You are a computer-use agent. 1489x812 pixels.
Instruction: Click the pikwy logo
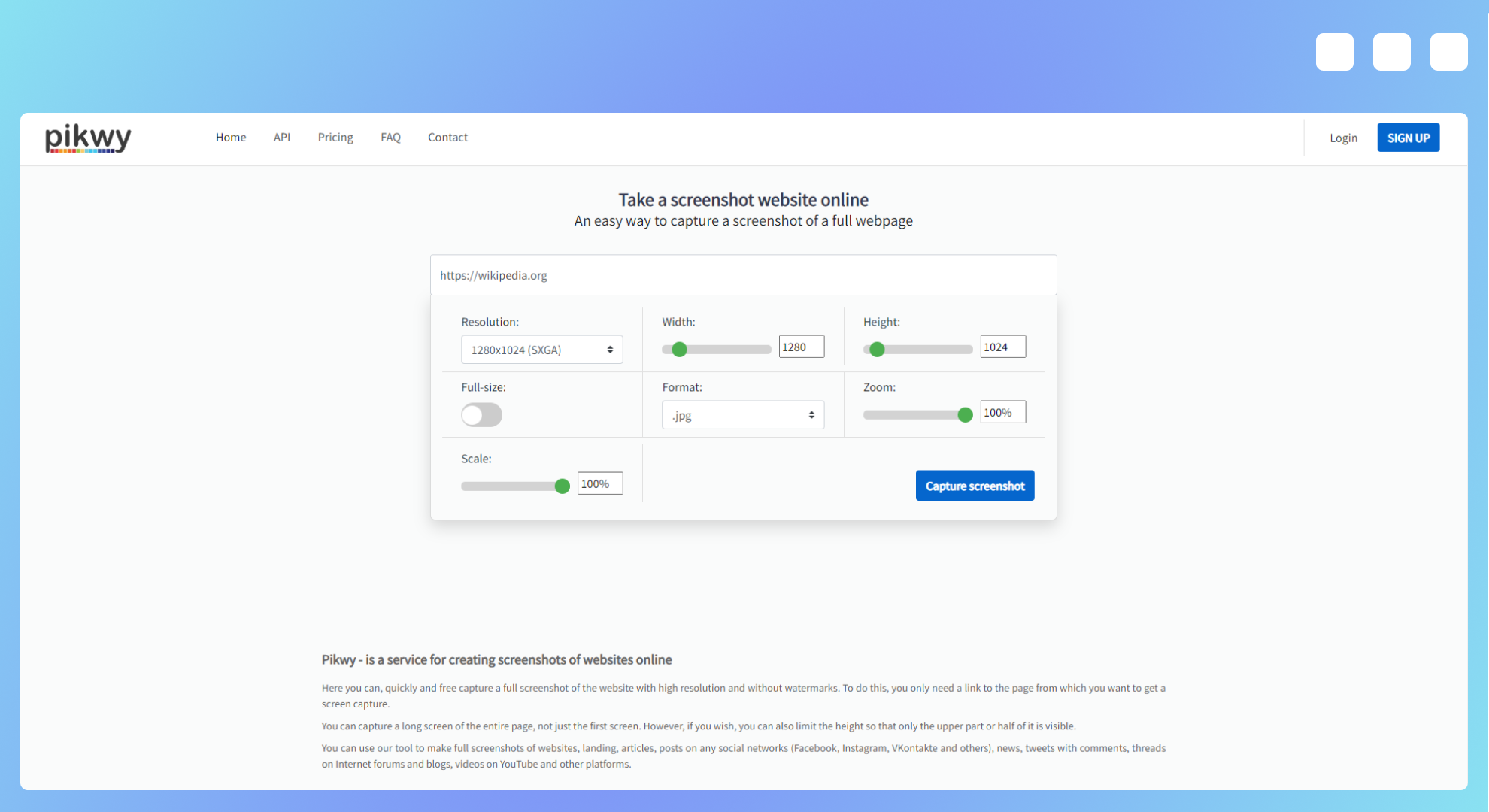pyautogui.click(x=88, y=138)
